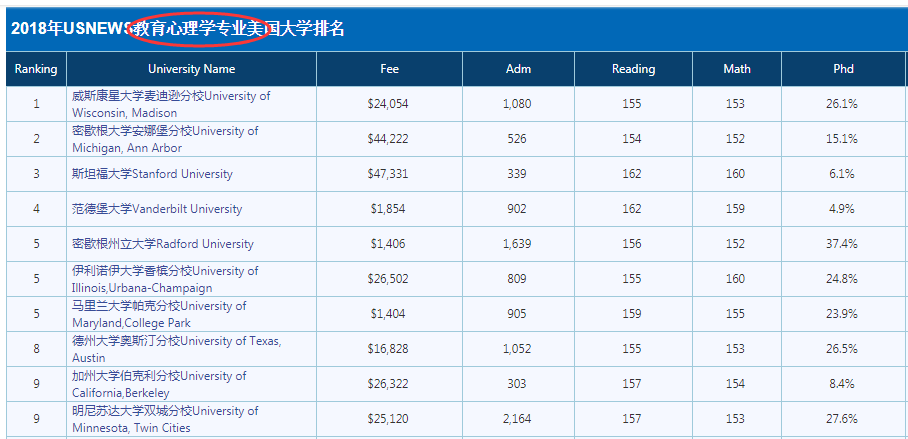
Task: Click the University Name column header
Action: pyautogui.click(x=192, y=69)
